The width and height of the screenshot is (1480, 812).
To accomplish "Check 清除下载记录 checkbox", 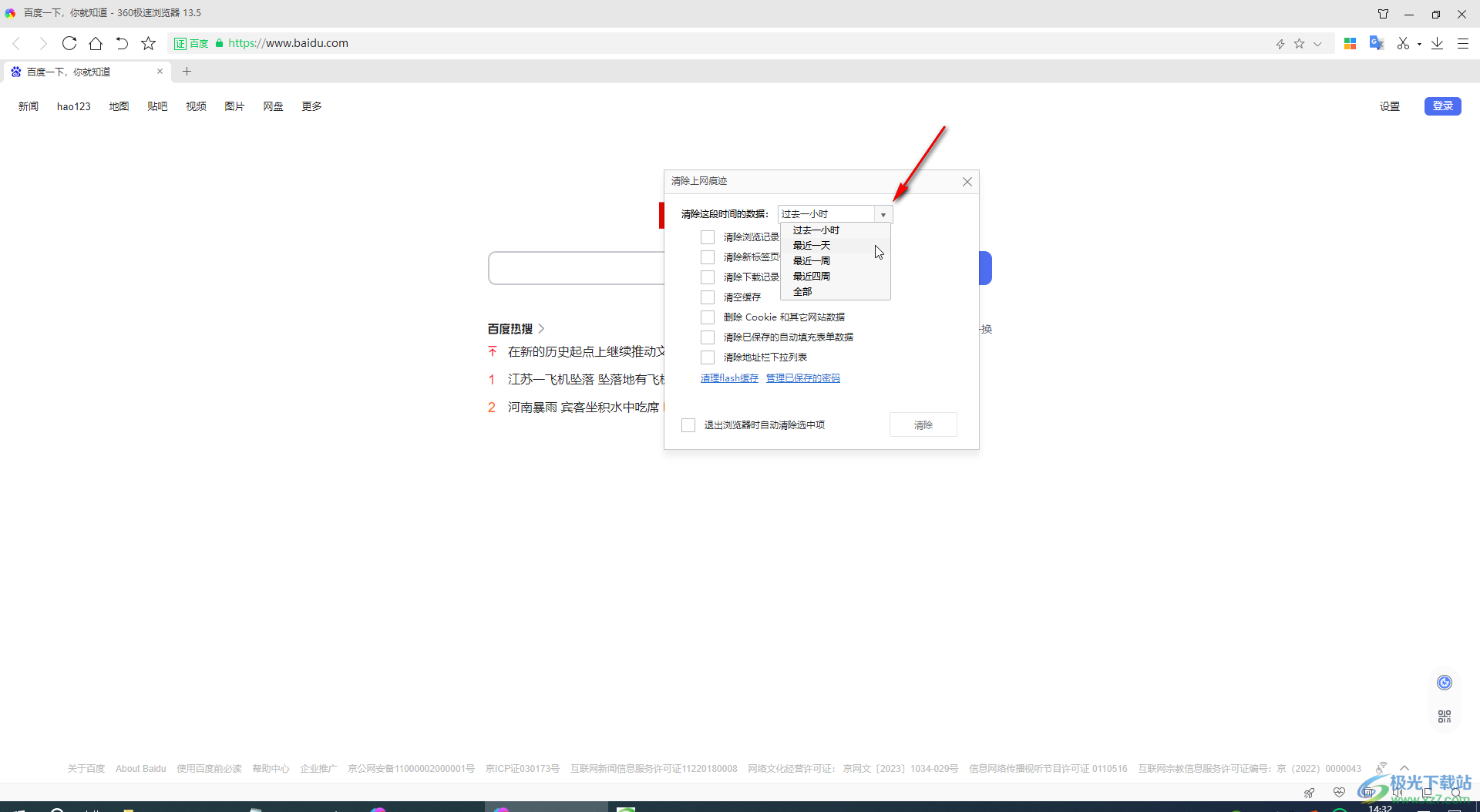I will [x=708, y=277].
